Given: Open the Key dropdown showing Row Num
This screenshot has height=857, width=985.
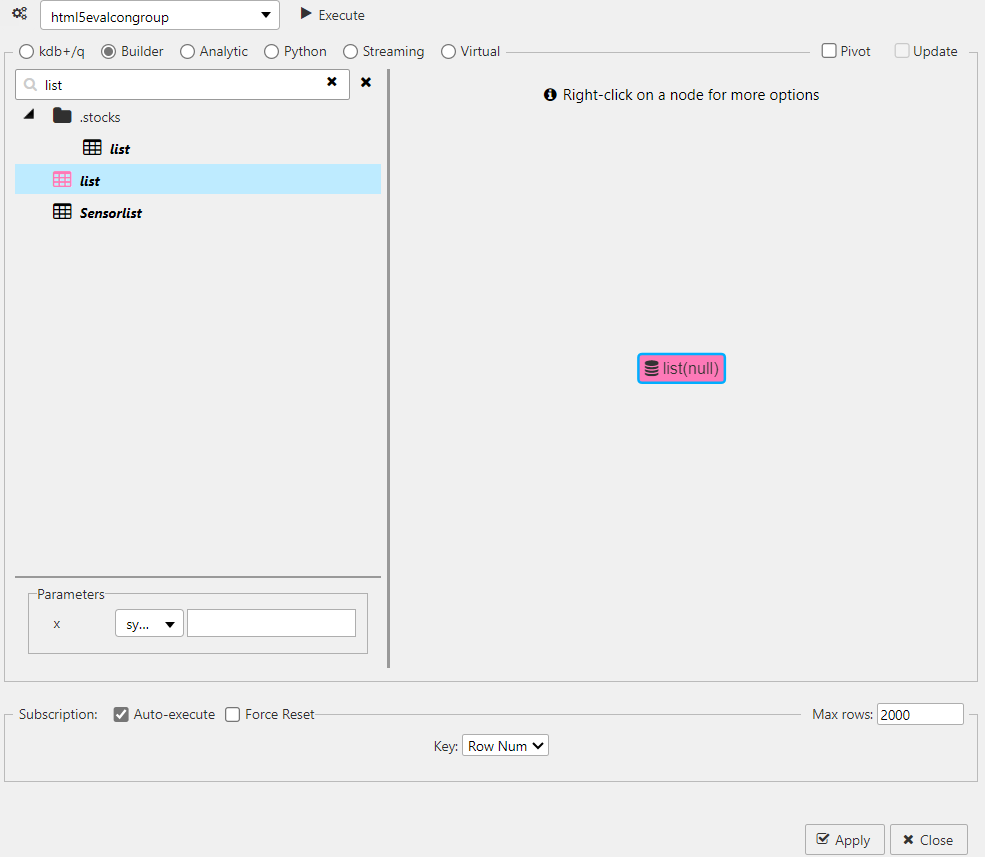Looking at the screenshot, I should point(505,745).
